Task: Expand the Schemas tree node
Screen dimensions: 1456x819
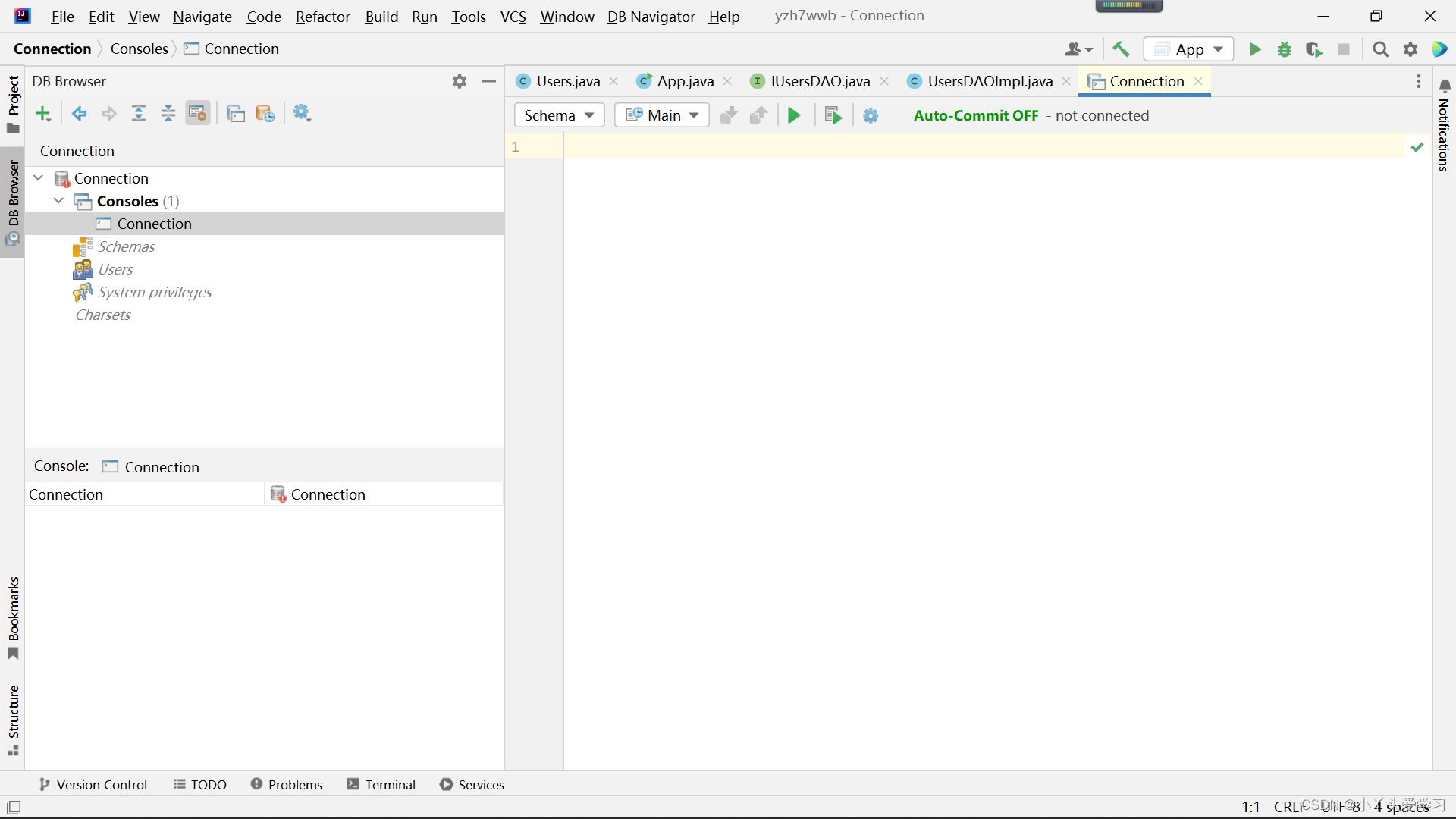Action: pos(126,246)
